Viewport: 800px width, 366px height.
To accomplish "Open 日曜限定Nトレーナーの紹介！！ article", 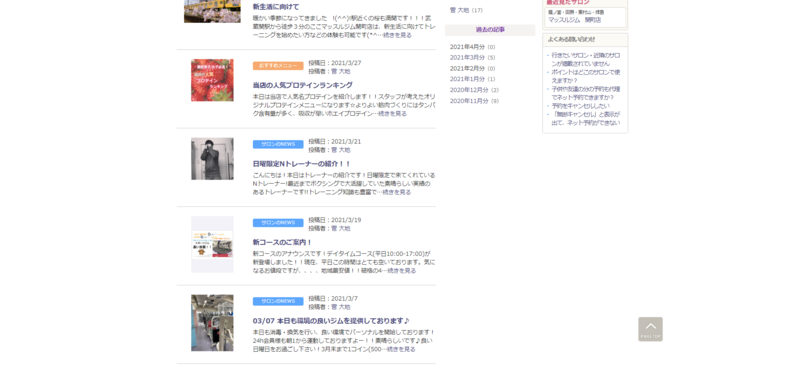I will click(x=302, y=164).
